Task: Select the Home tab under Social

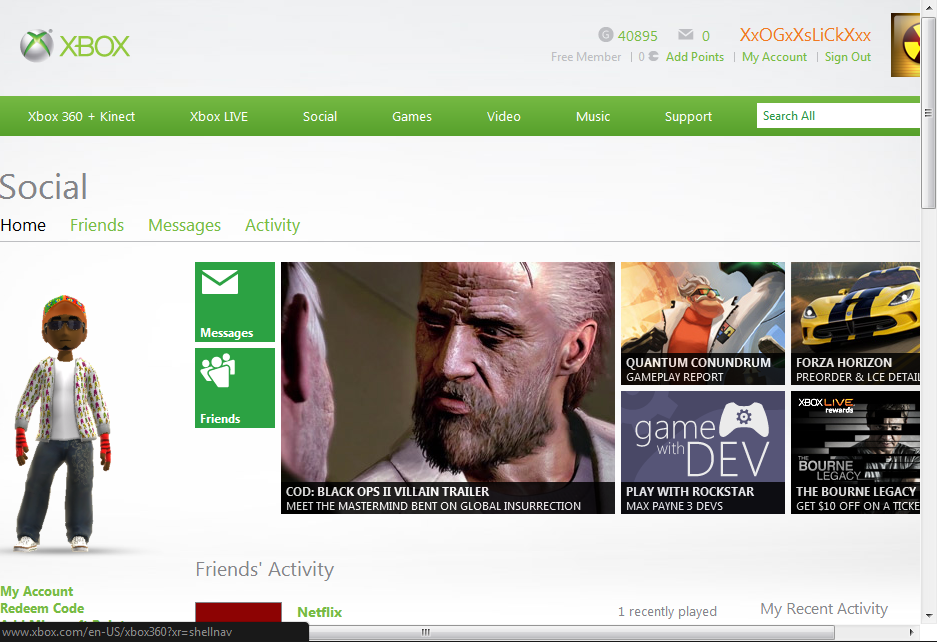Action: click(23, 225)
